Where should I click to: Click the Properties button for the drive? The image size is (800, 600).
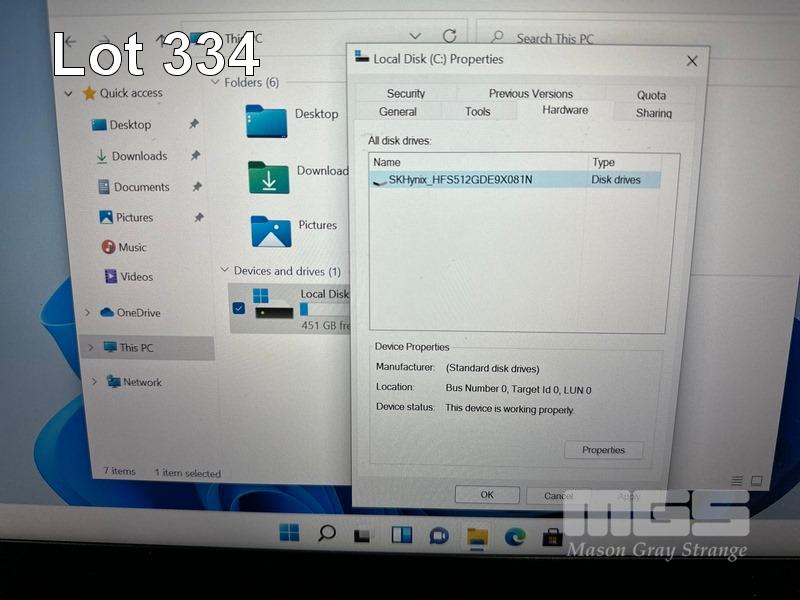point(603,450)
